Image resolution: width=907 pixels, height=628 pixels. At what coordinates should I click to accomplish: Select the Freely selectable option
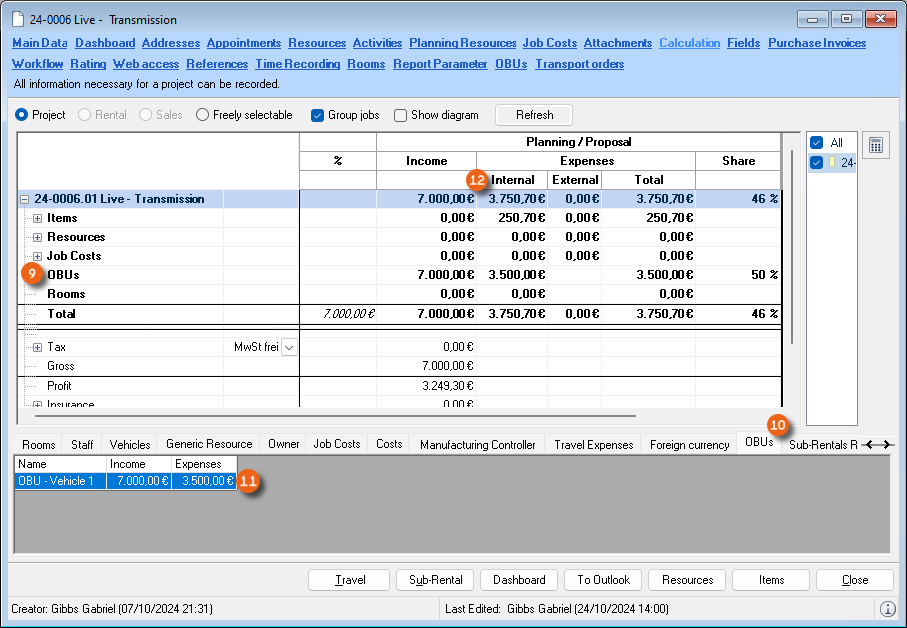click(x=203, y=115)
